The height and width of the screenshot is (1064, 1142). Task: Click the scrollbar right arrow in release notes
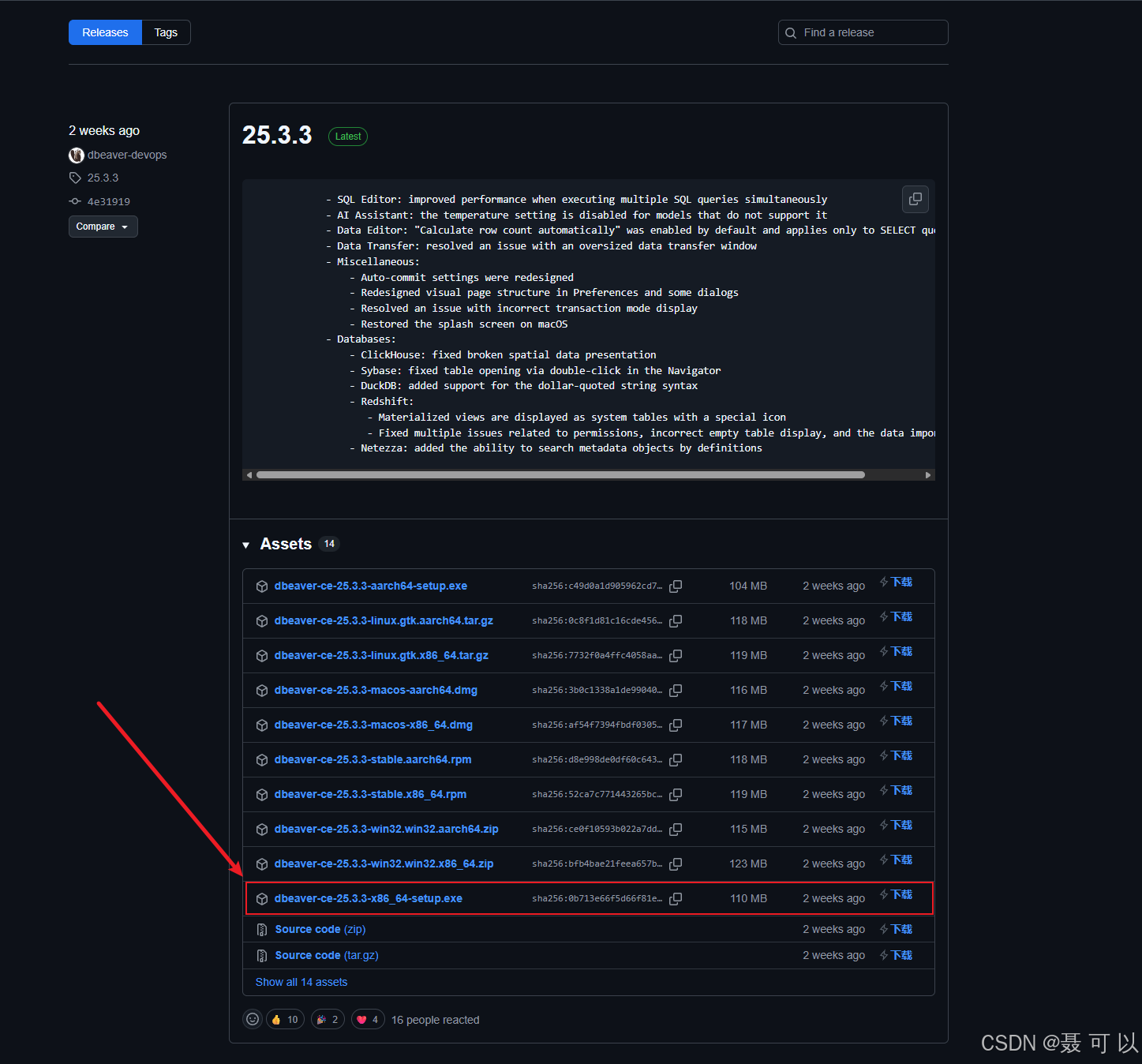(x=928, y=474)
